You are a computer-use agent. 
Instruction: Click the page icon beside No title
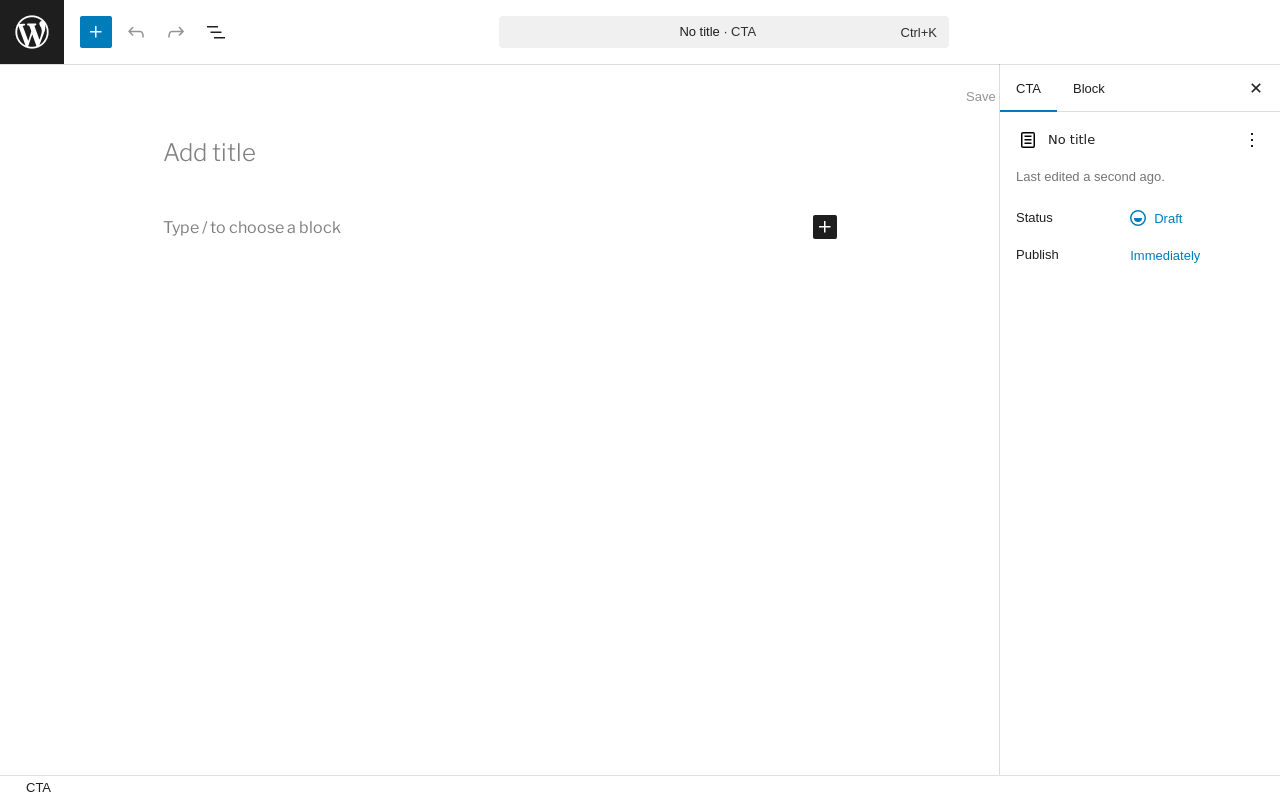pos(1028,140)
